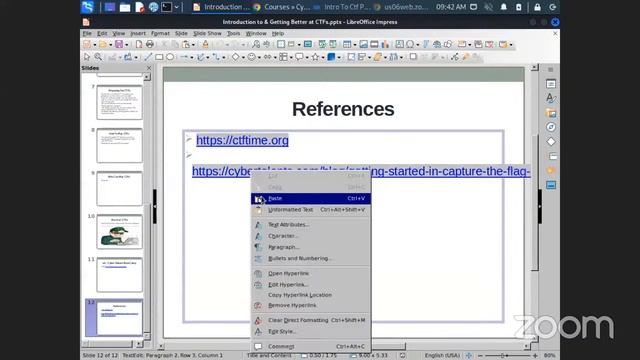The width and height of the screenshot is (640, 360).
Task: Insert a chart using toolbar icon
Action: 385,44
